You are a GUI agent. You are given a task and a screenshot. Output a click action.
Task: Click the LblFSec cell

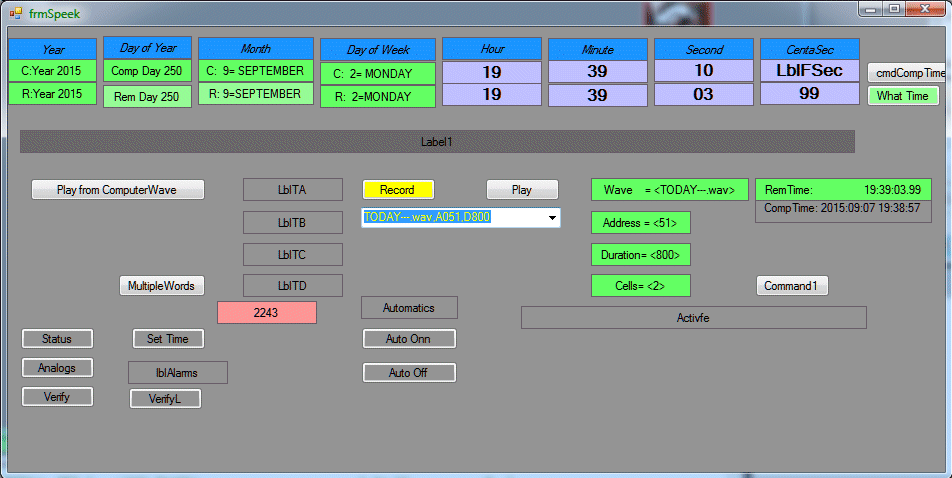810,70
